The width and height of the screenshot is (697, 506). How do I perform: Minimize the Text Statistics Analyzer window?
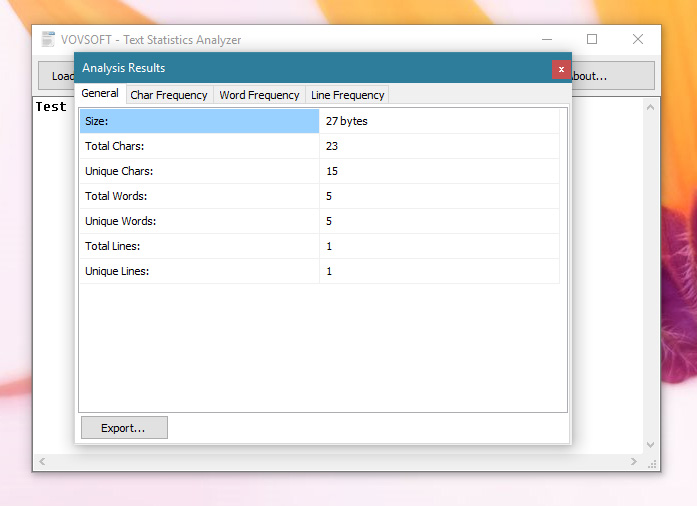pyautogui.click(x=547, y=39)
